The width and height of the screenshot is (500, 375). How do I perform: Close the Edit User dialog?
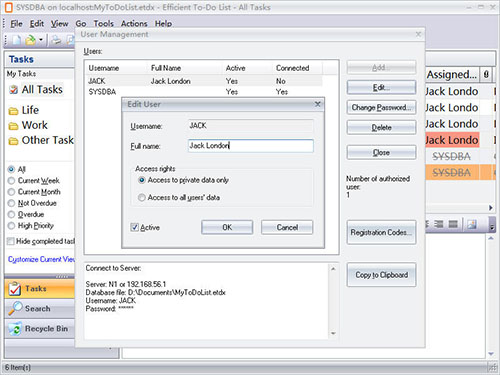318,104
